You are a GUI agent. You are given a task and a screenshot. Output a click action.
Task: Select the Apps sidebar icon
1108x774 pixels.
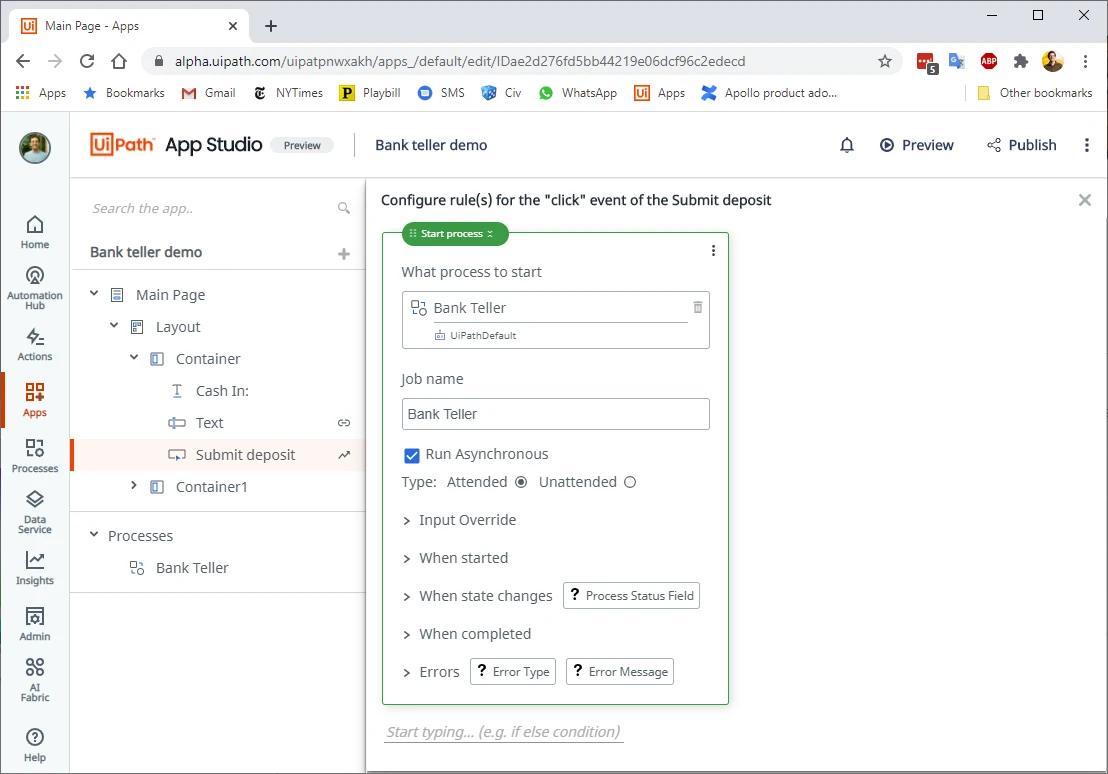coord(35,400)
